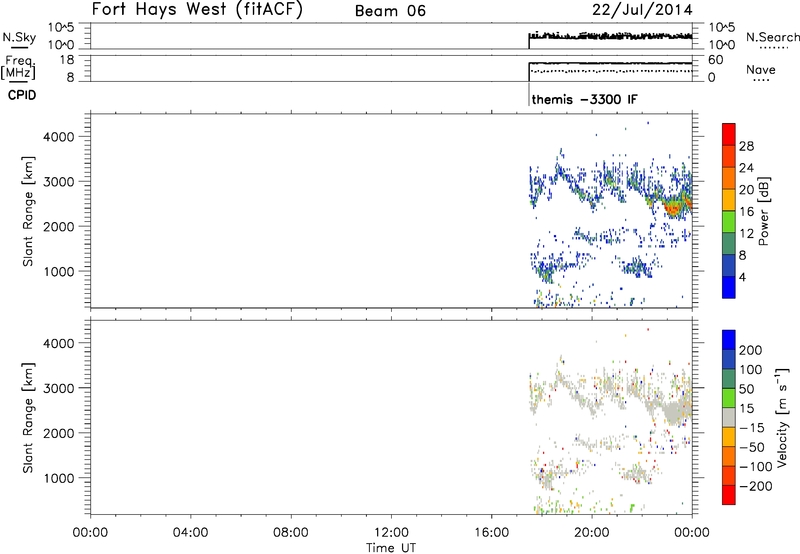Click the "Nave" legend label

(761, 70)
